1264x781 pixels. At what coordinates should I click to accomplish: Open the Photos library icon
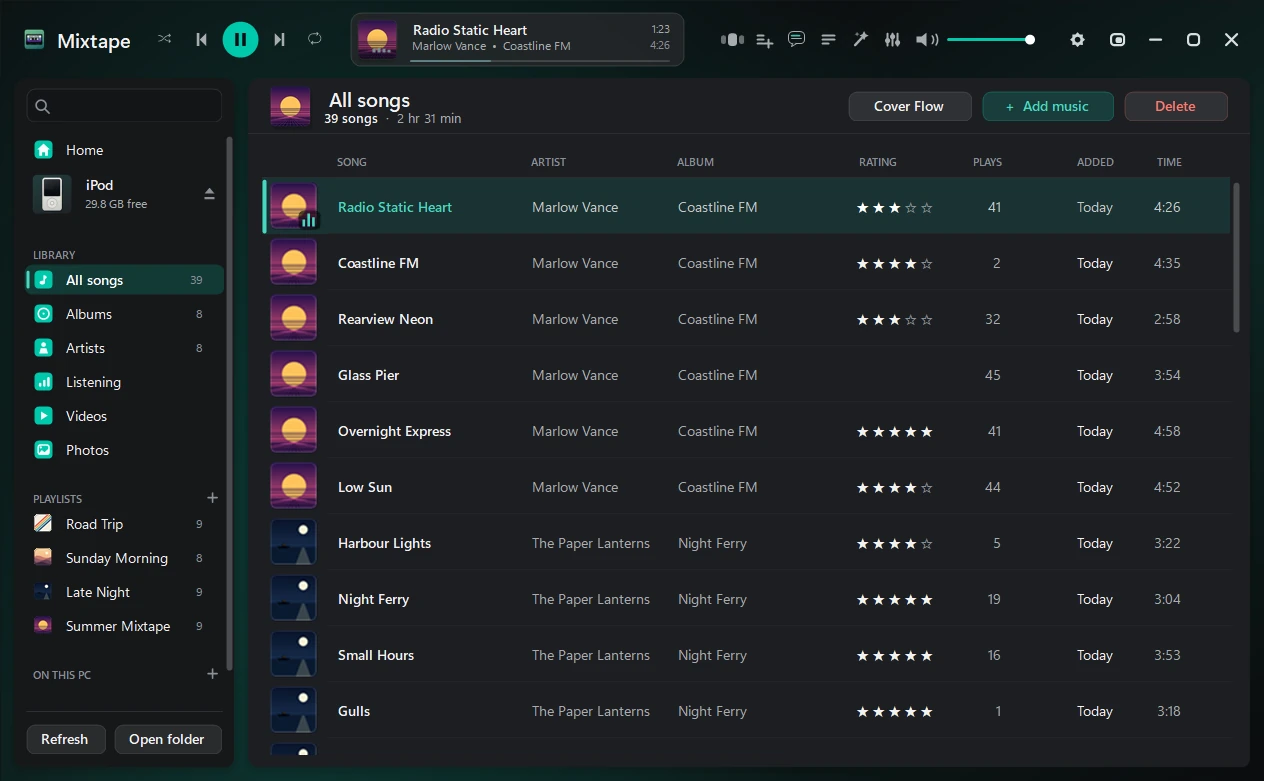[x=44, y=450]
